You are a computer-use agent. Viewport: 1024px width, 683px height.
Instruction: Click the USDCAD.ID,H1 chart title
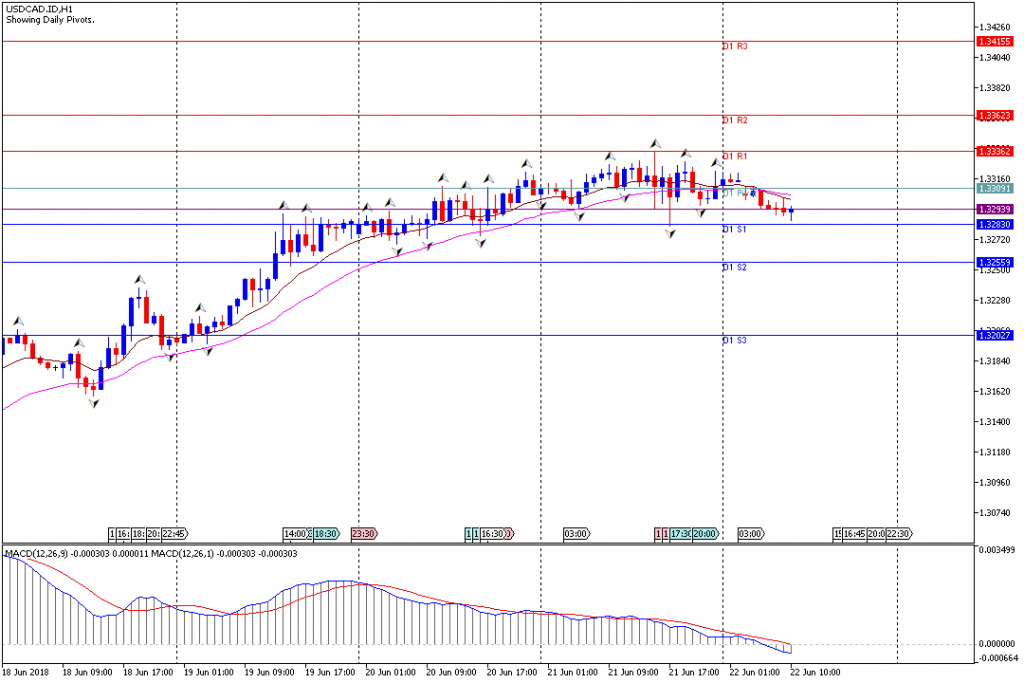click(40, 10)
